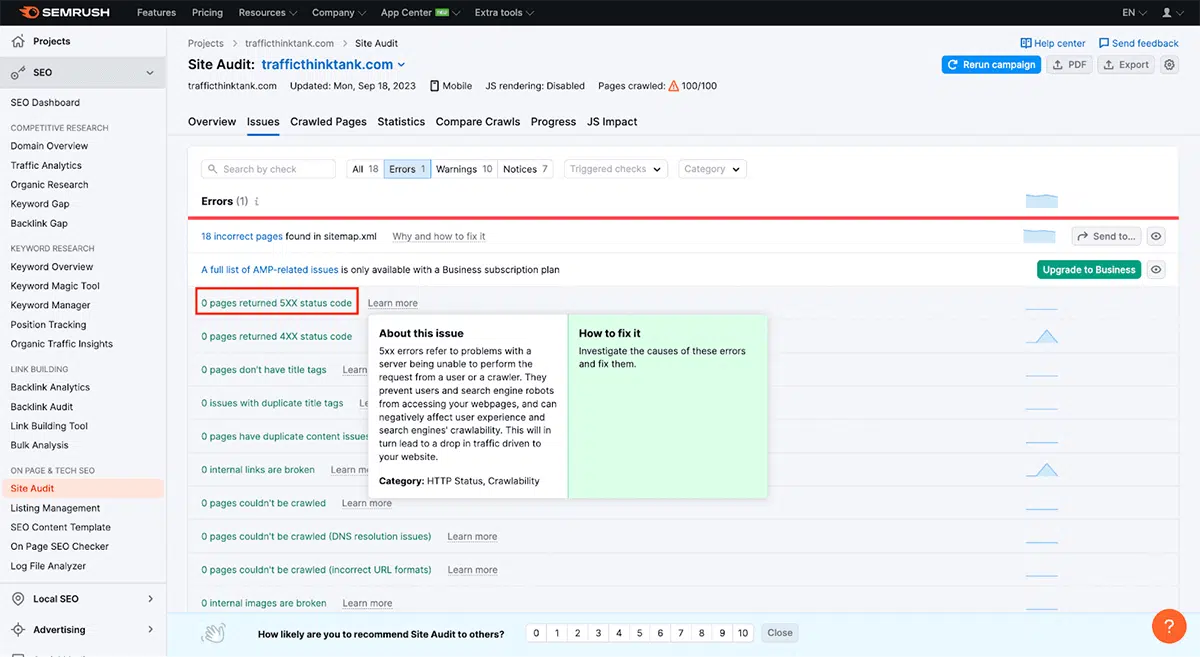Screen dimensions: 1200x657
Task: Open Keyword Magic Tool in sidebar
Action: [x=55, y=286]
